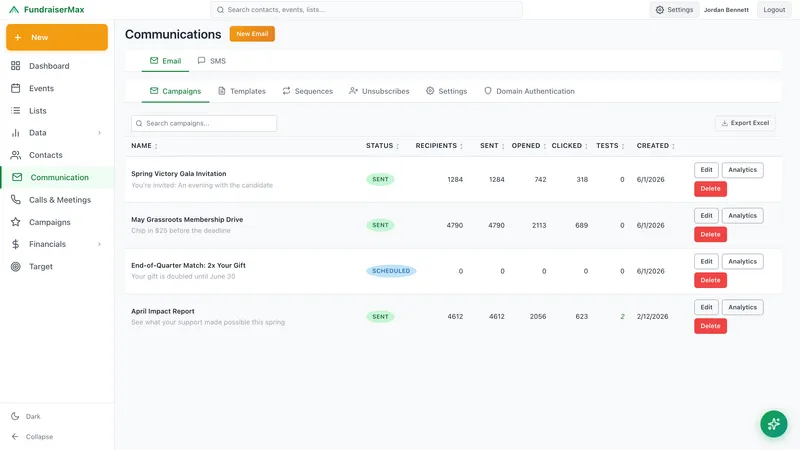800x450 pixels.
Task: Click the Templates document icon
Action: pos(221,91)
